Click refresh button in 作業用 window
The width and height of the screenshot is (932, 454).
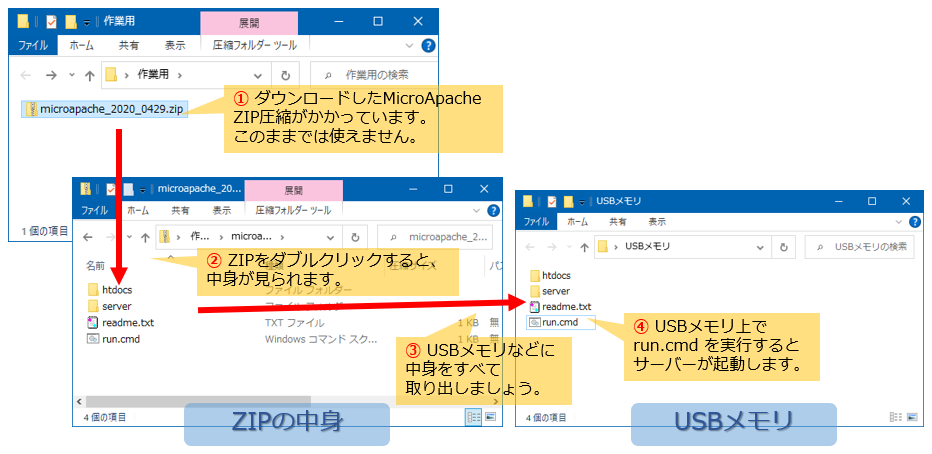click(285, 75)
